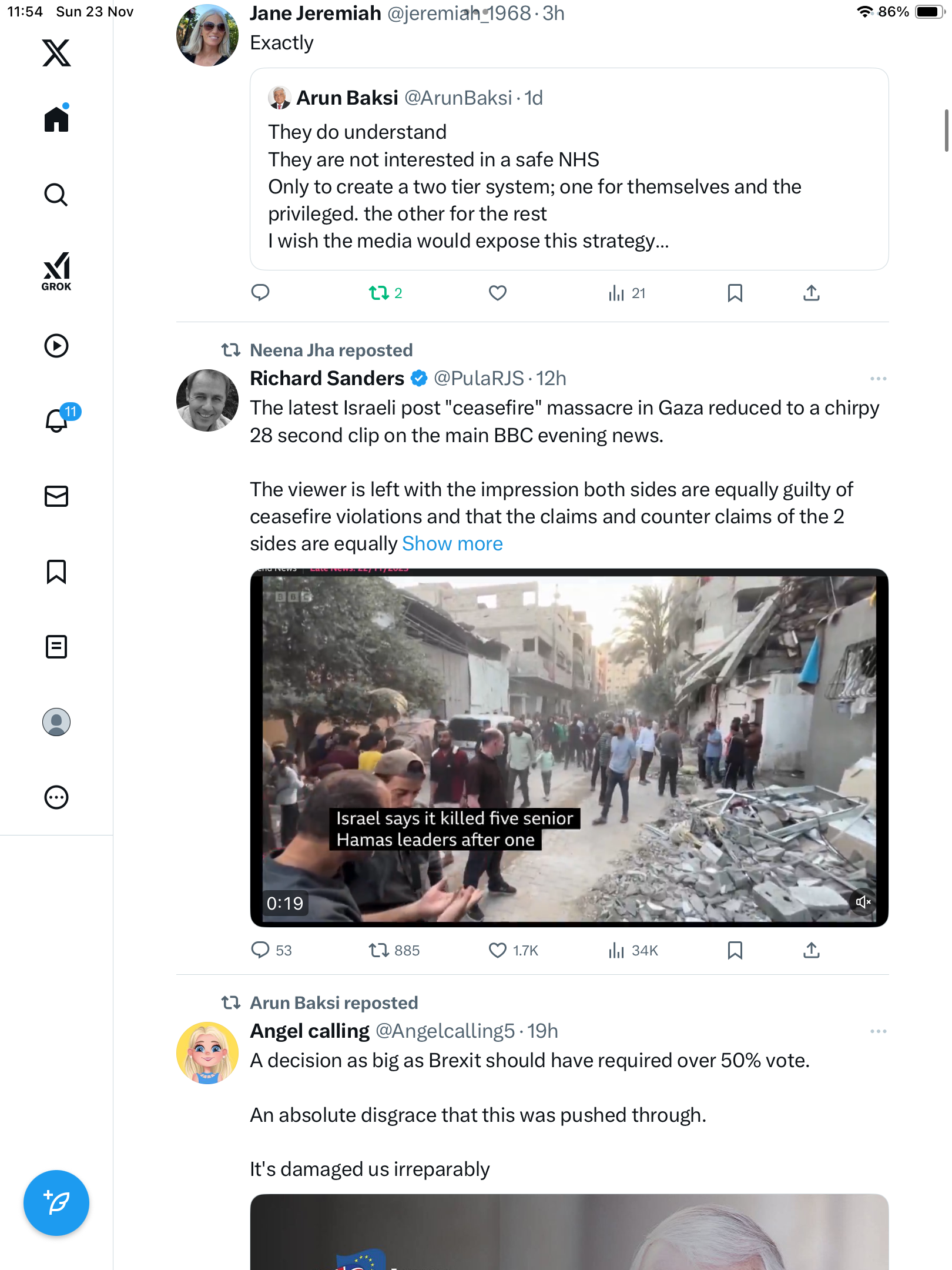Open Richard Sanders' @PulaRJS profile handle
Viewport: 952px width, 1270px height.
coord(478,379)
